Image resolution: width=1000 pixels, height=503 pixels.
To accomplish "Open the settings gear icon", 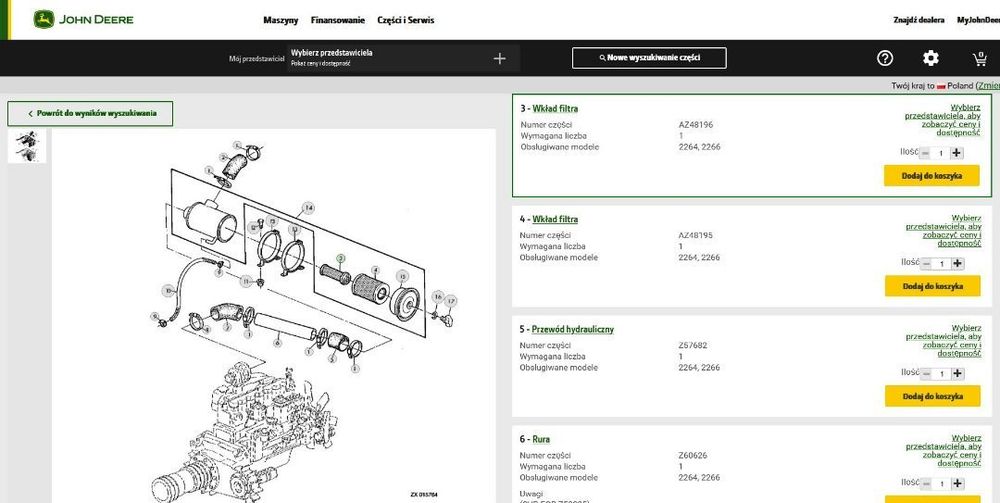I will pyautogui.click(x=930, y=59).
